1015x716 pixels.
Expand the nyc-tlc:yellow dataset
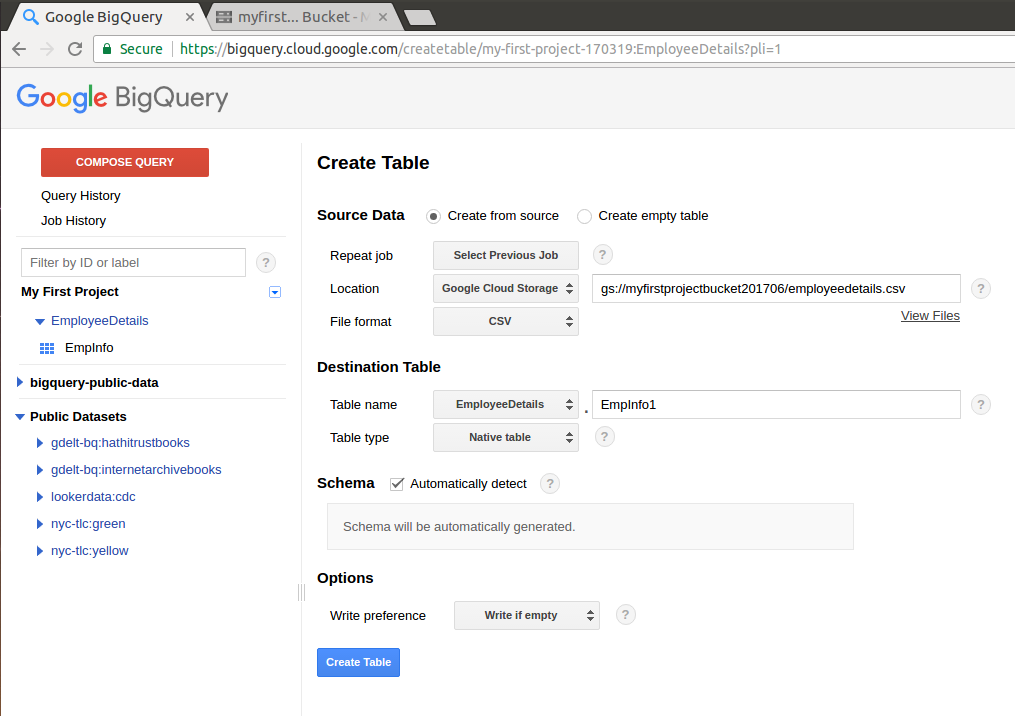pos(39,551)
